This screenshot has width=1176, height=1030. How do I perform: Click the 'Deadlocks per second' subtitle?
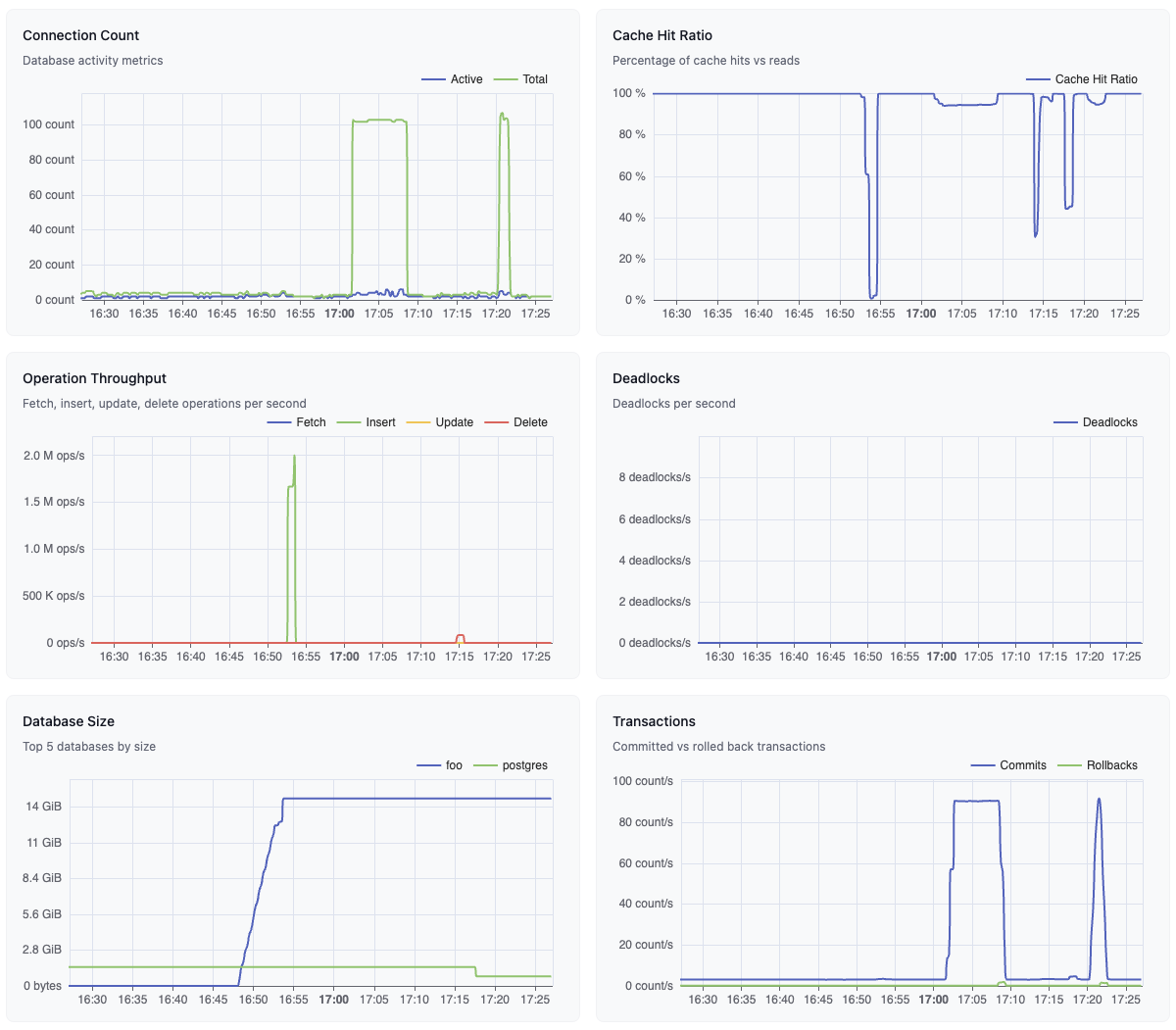point(674,404)
